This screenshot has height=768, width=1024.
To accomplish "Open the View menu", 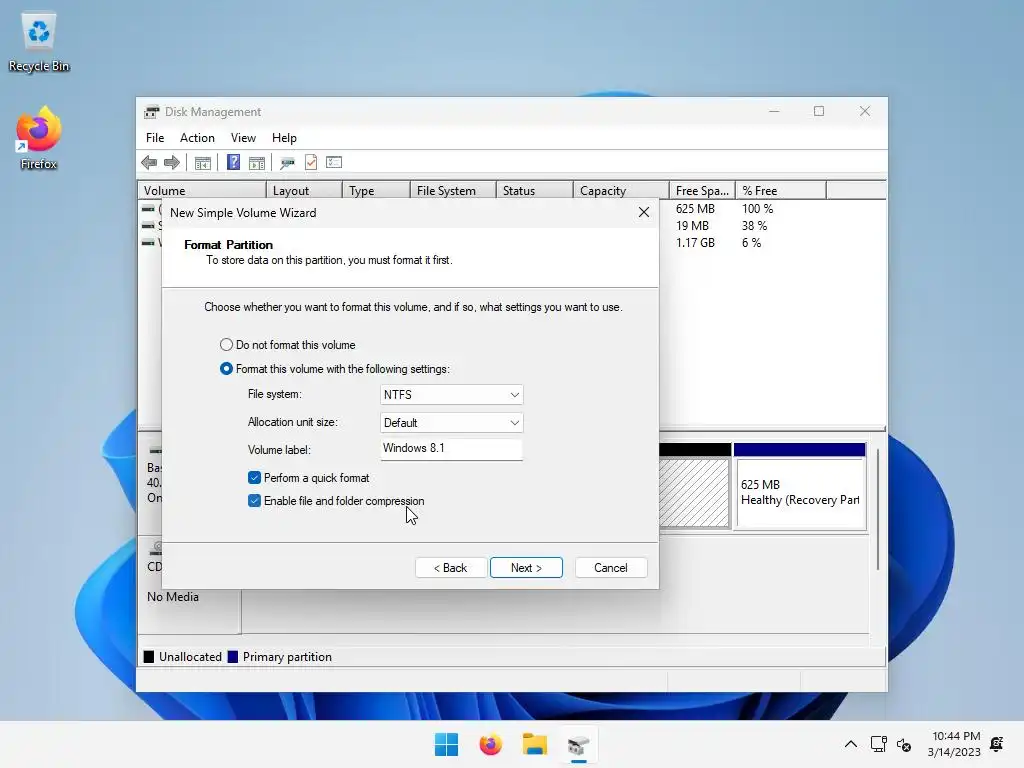I will [x=243, y=138].
